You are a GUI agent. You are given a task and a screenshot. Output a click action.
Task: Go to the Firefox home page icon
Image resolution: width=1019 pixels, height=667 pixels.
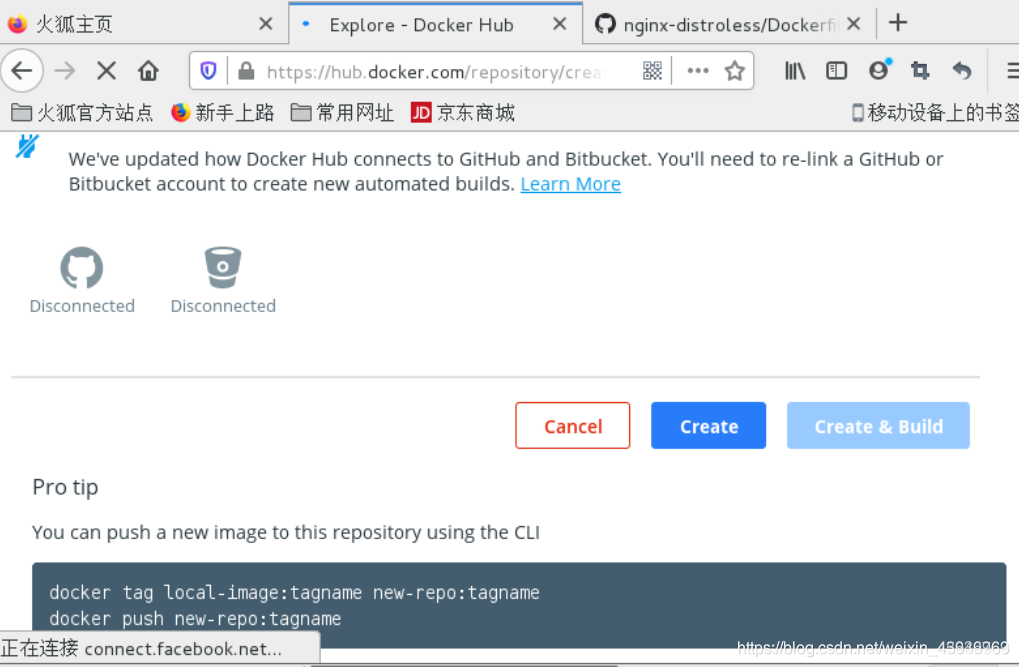(148, 70)
